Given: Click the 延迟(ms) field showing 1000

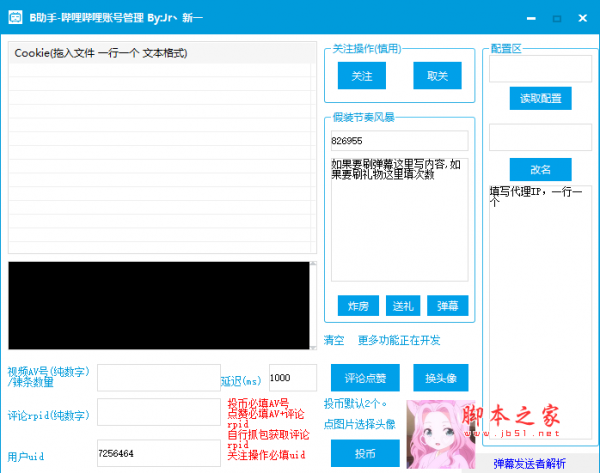Looking at the screenshot, I should [x=293, y=378].
